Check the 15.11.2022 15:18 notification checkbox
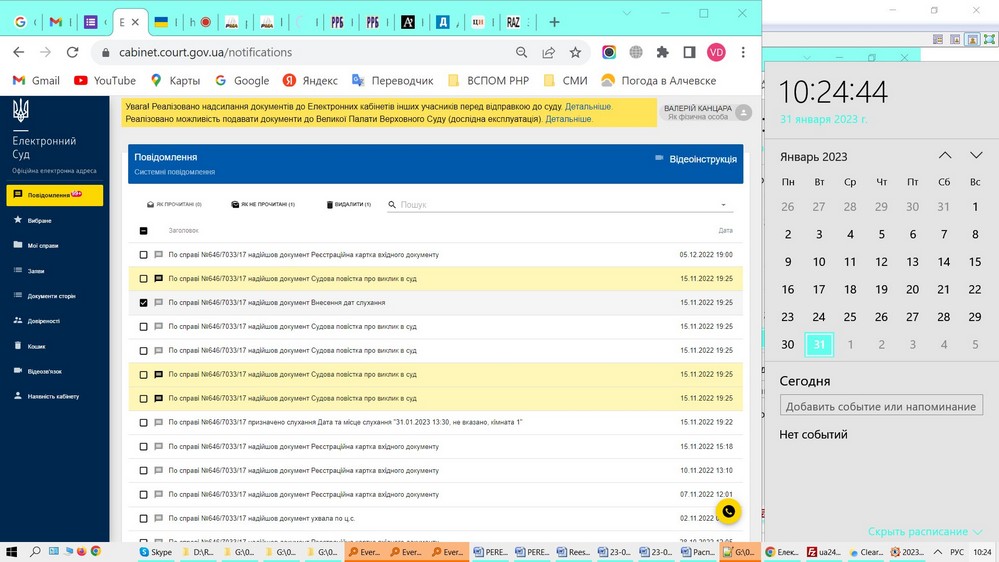 (143, 447)
